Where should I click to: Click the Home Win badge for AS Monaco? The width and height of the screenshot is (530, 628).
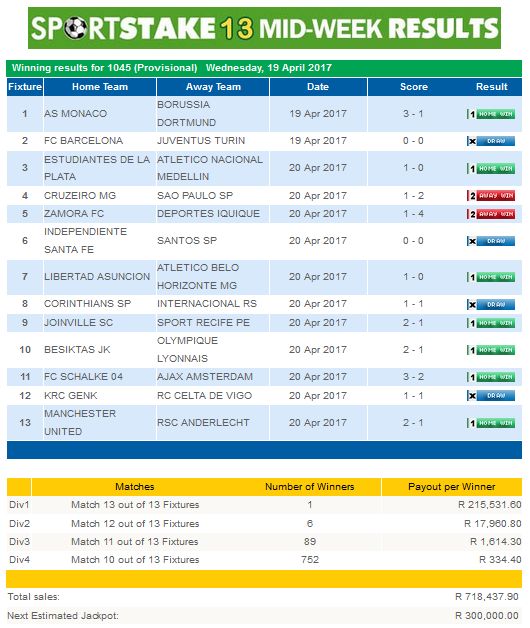[x=491, y=114]
